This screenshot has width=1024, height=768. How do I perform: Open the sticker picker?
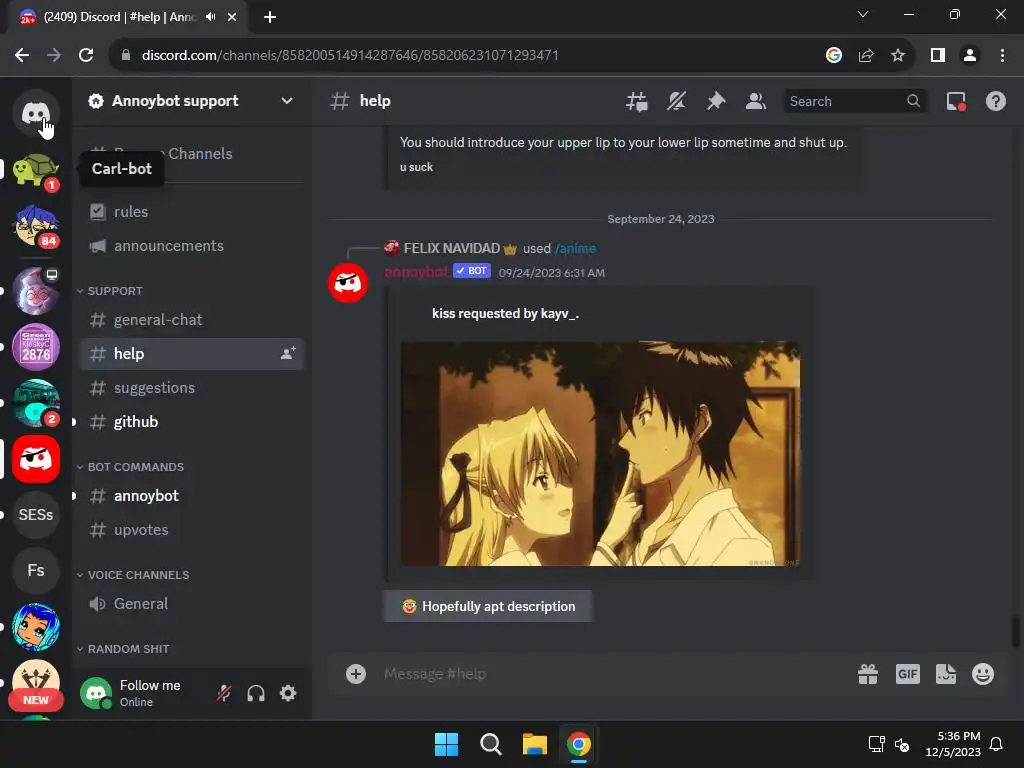[946, 674]
